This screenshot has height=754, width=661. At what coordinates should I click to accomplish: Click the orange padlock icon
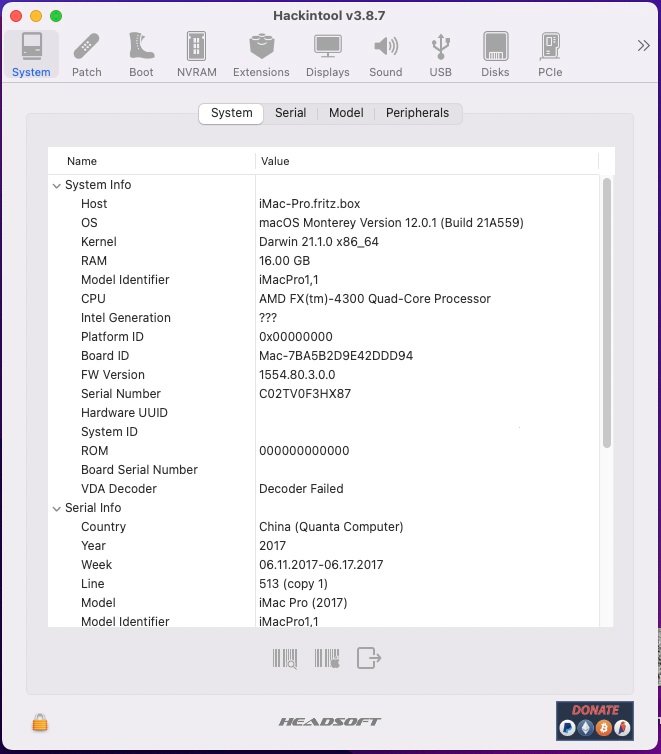[x=40, y=722]
